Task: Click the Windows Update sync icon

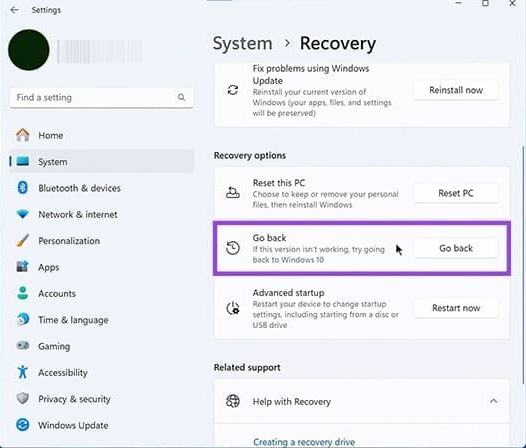Action: pos(23,425)
